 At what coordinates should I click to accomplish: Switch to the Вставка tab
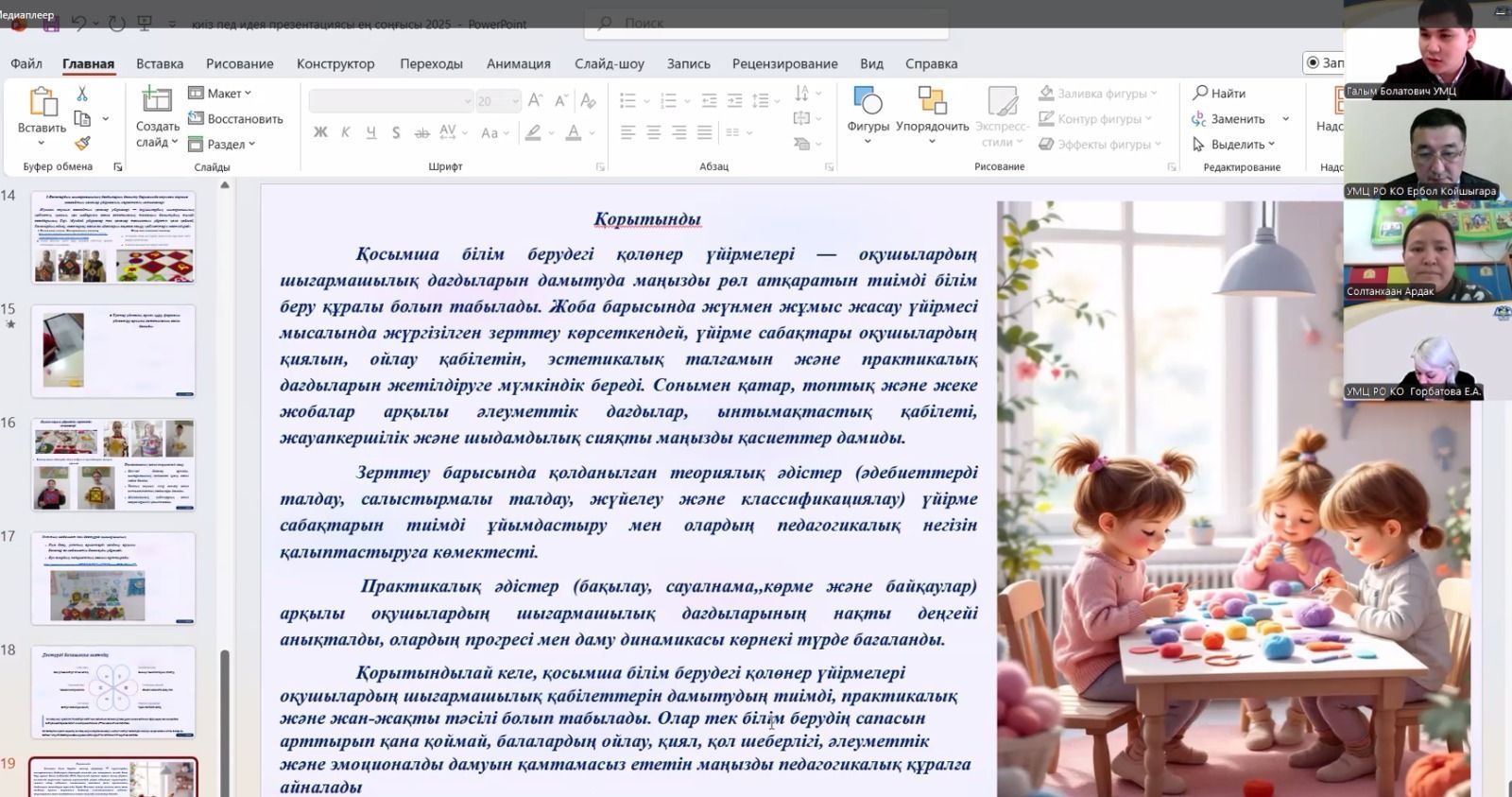(x=160, y=63)
